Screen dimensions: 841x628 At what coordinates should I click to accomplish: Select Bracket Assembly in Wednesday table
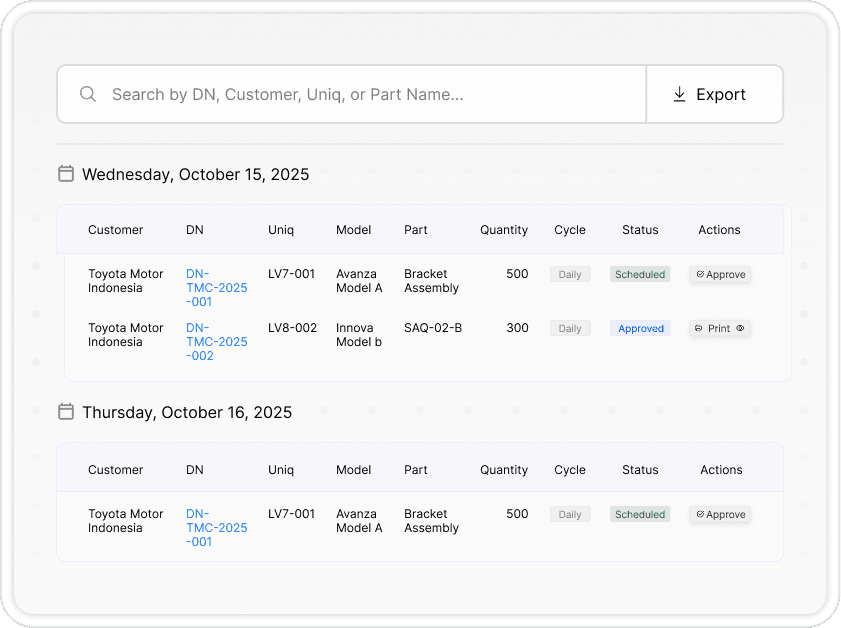coord(431,281)
